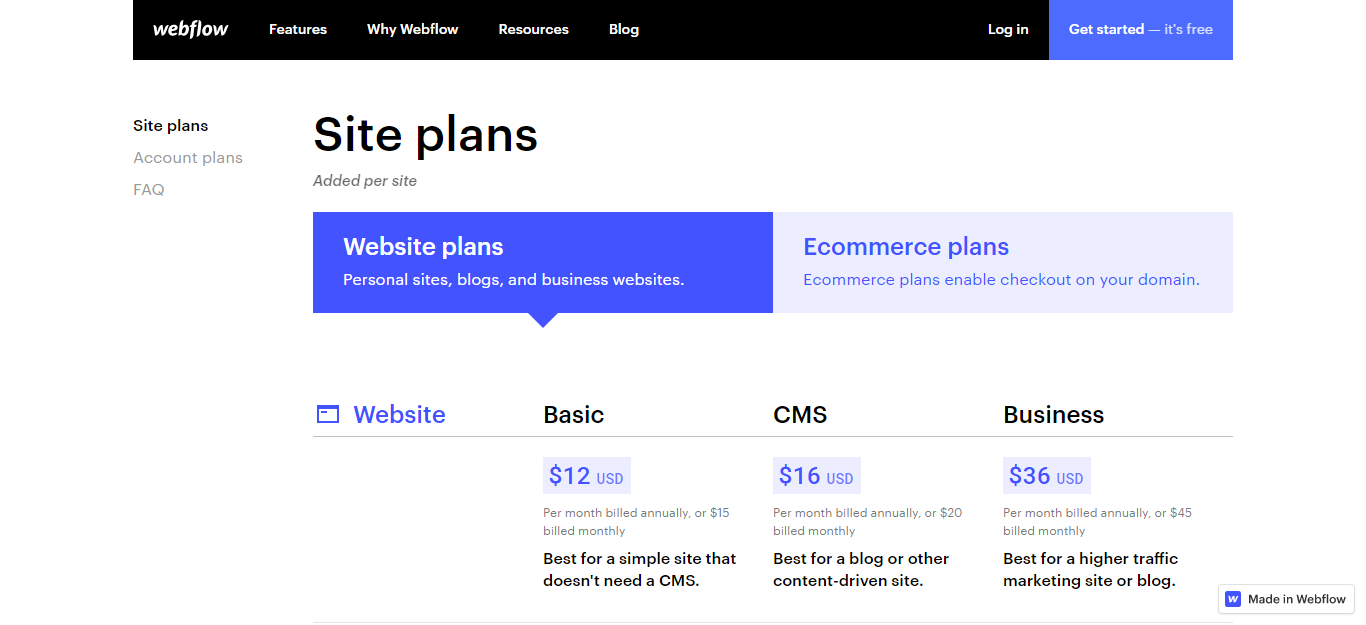
Task: Open the Why Webflow menu
Action: (412, 29)
